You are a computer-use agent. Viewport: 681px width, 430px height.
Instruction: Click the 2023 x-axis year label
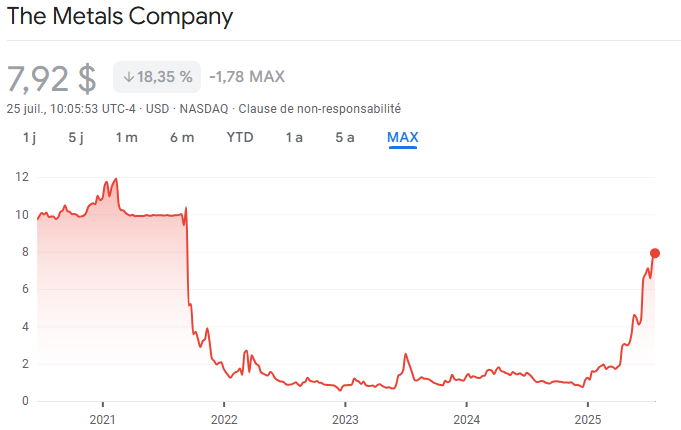pos(345,419)
